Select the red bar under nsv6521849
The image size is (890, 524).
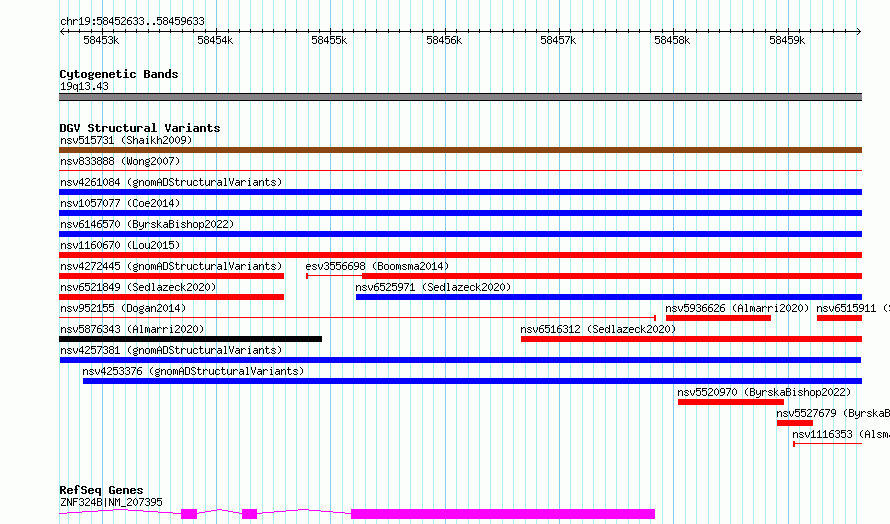(171, 297)
